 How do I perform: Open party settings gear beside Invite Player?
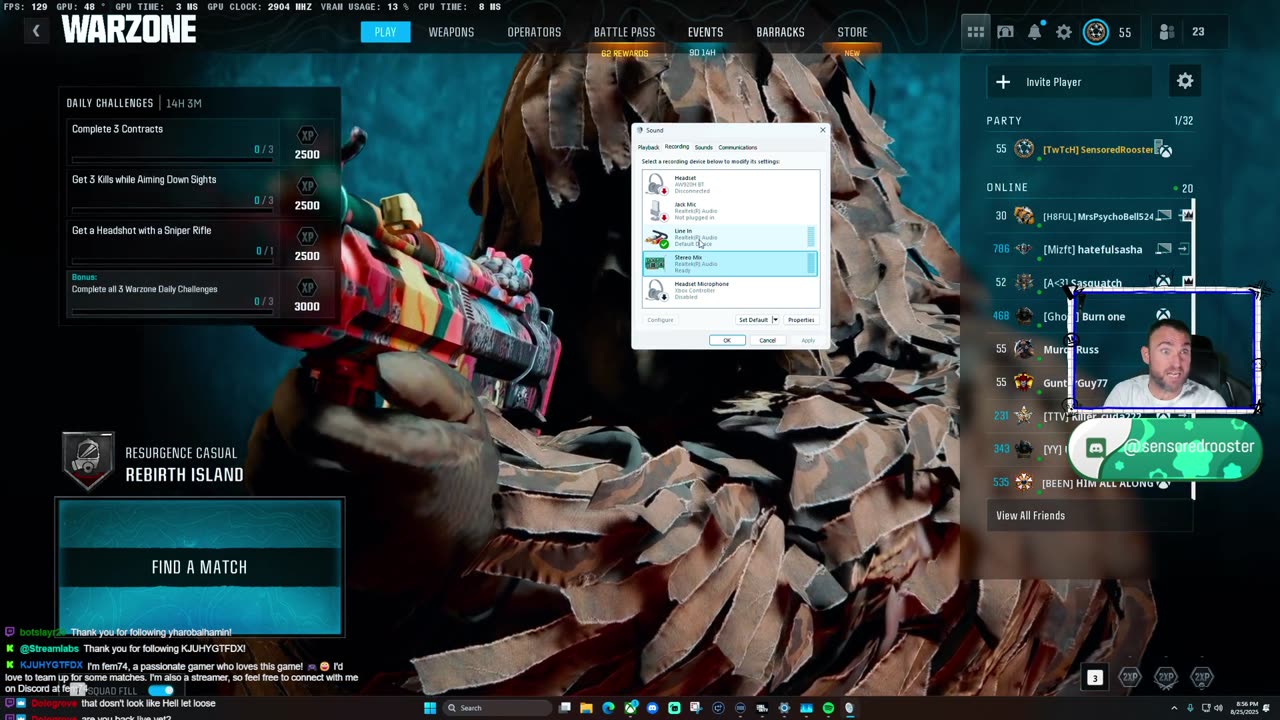[1185, 81]
